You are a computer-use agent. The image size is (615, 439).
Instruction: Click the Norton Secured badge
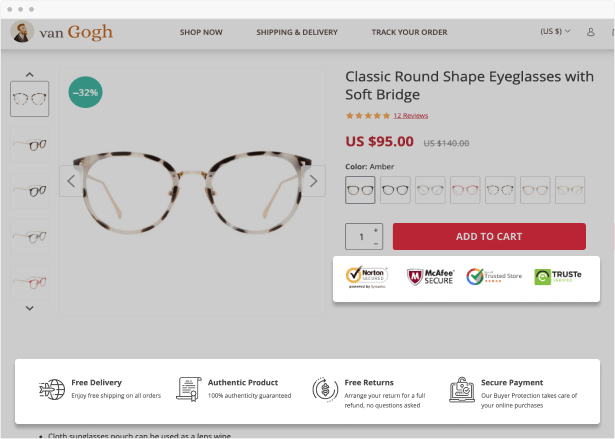pyautogui.click(x=367, y=277)
